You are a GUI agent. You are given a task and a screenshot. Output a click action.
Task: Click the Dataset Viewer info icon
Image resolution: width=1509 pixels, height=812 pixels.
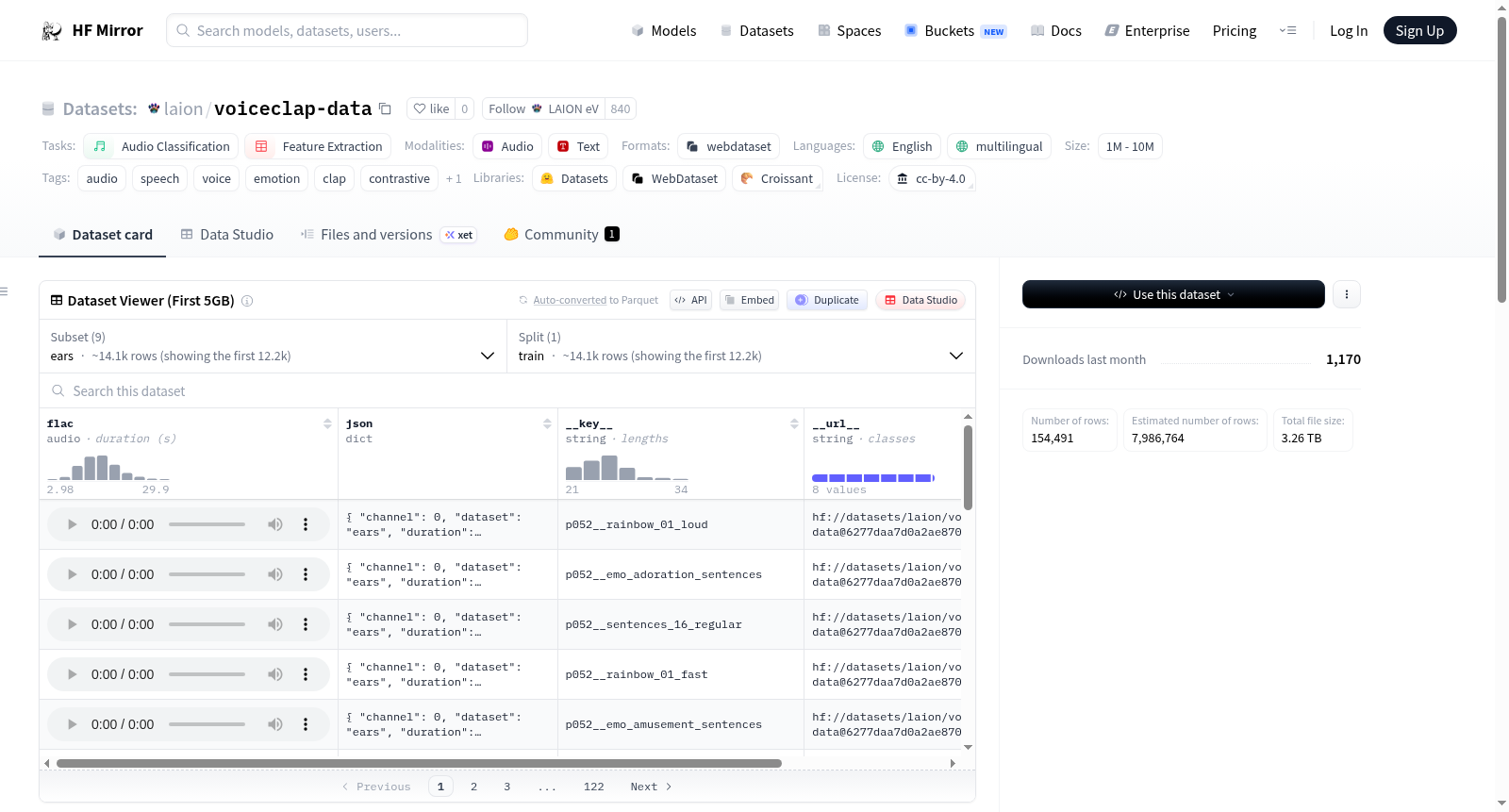[247, 301]
